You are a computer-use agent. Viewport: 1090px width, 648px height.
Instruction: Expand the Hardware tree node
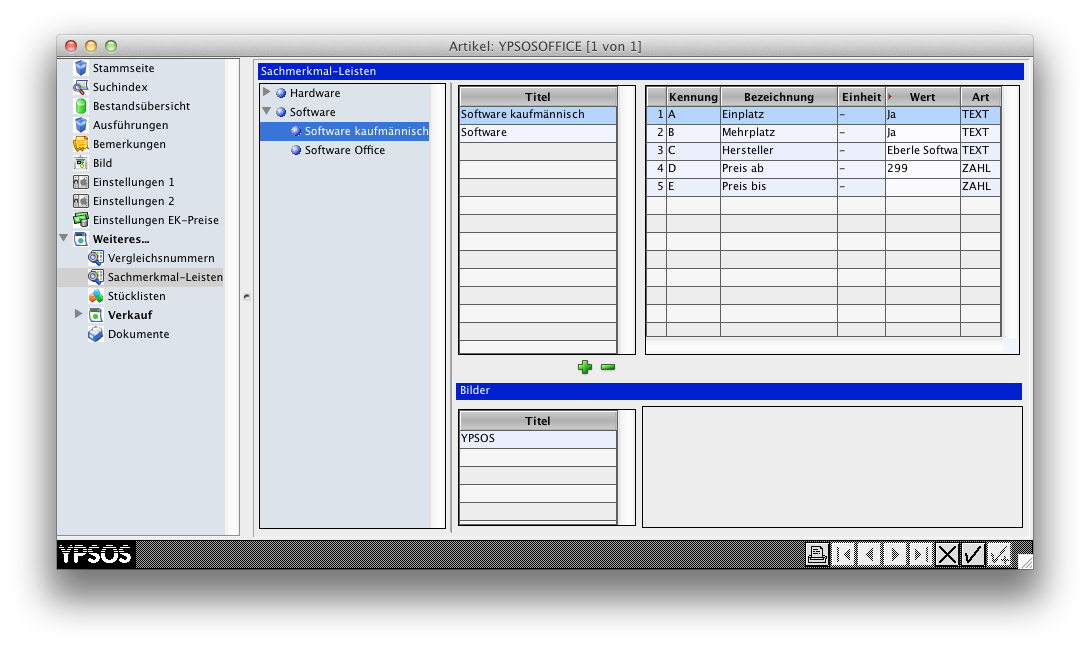[267, 93]
